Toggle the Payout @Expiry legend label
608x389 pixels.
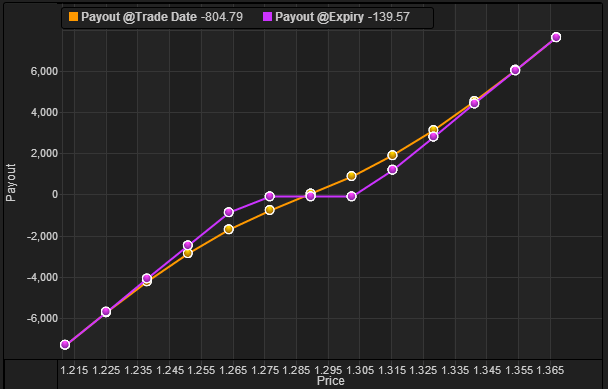320,17
